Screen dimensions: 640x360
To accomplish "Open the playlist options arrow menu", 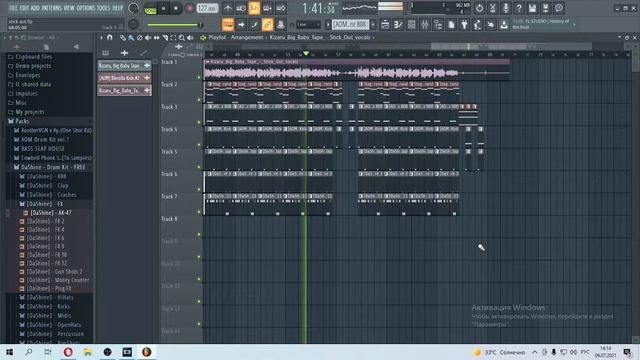I will (101, 38).
